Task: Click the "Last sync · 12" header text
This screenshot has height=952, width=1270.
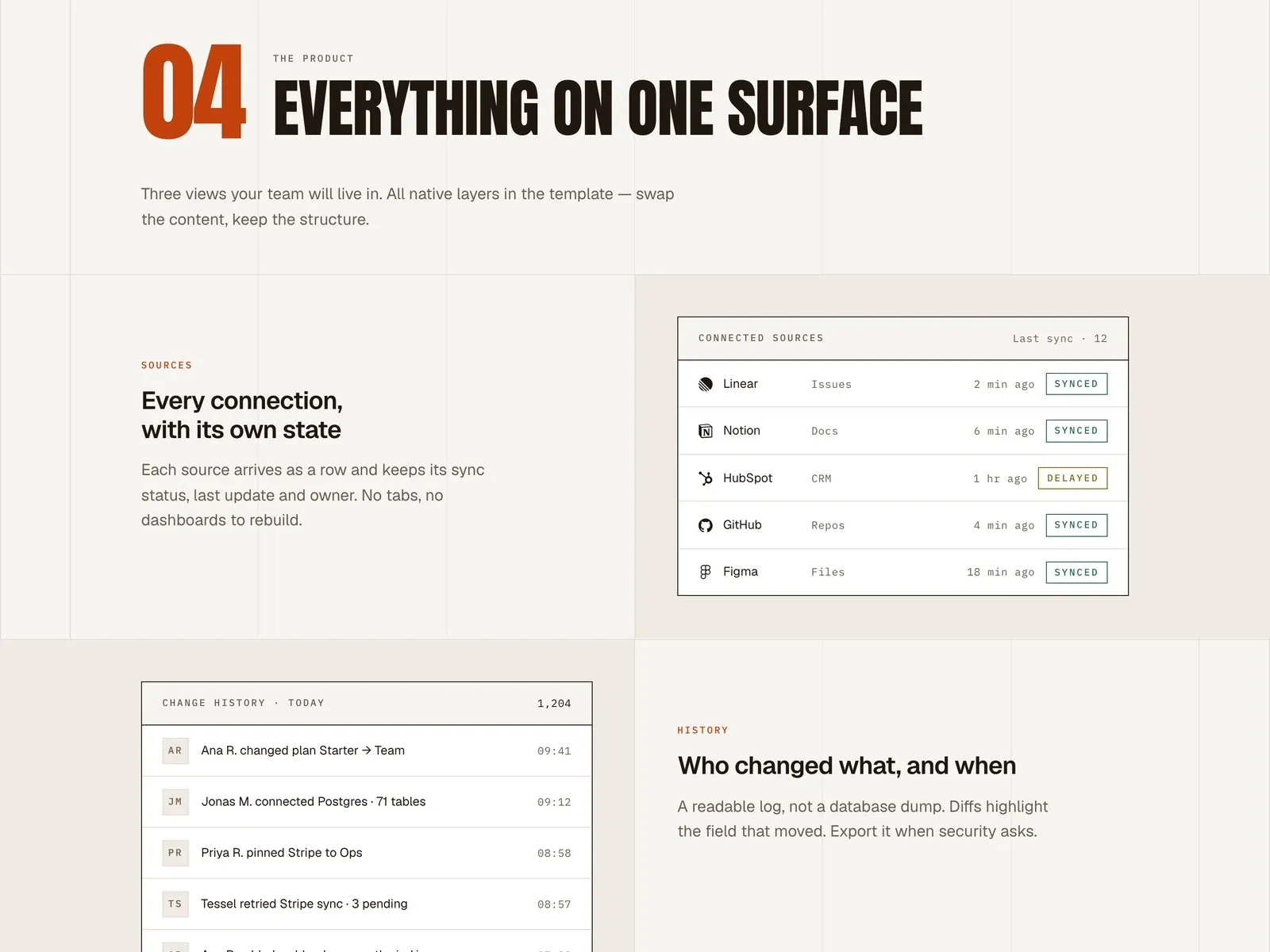Action: coord(1060,339)
